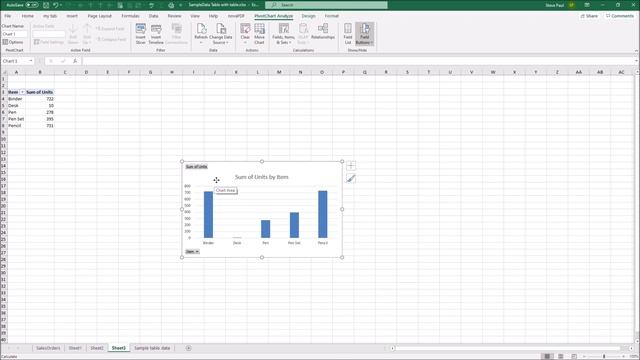Switch to the Insert ribbon tab
Viewport: 640px width, 360px height.
pos(72,16)
